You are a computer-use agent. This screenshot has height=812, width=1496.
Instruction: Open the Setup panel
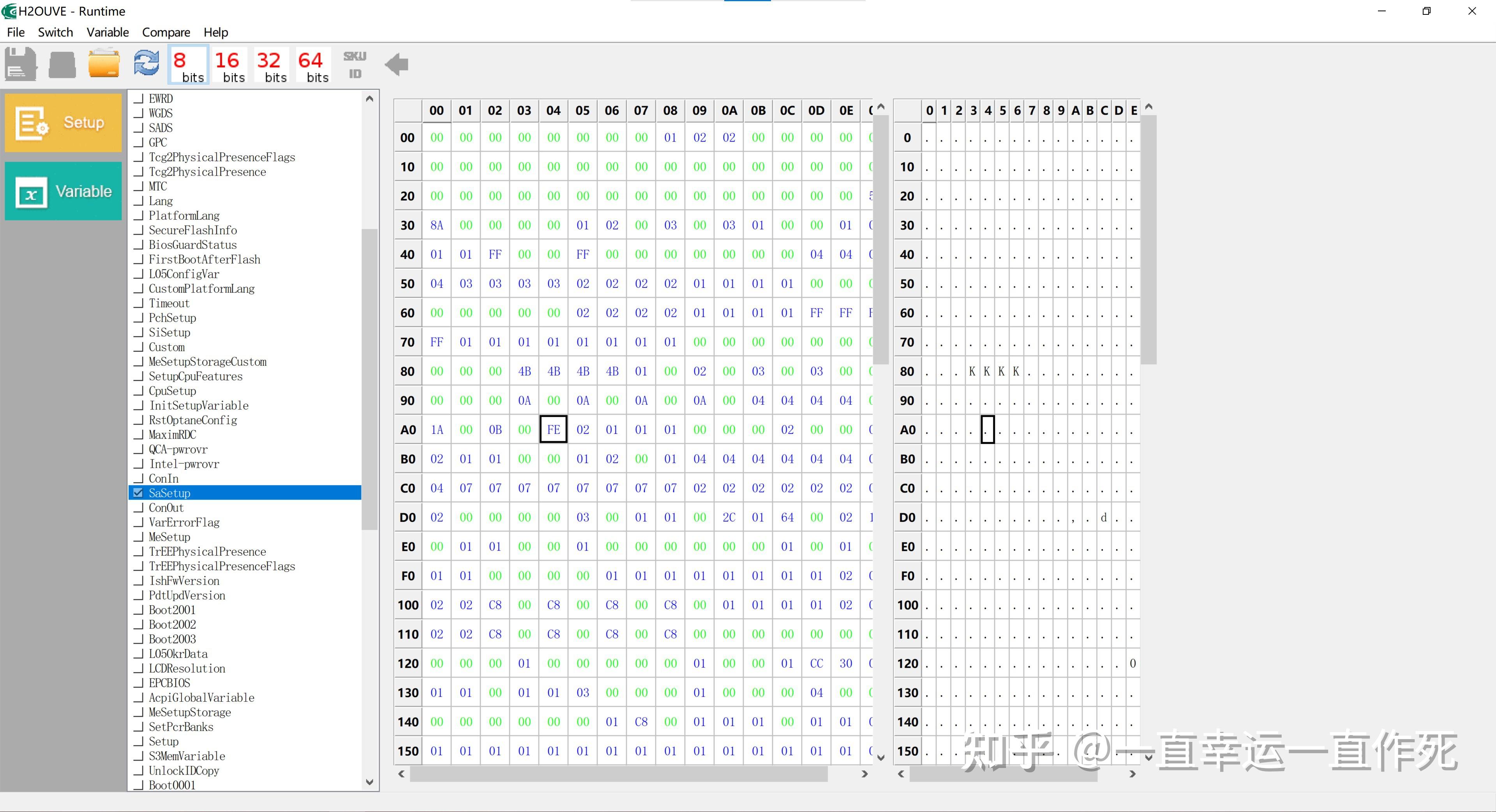point(63,122)
